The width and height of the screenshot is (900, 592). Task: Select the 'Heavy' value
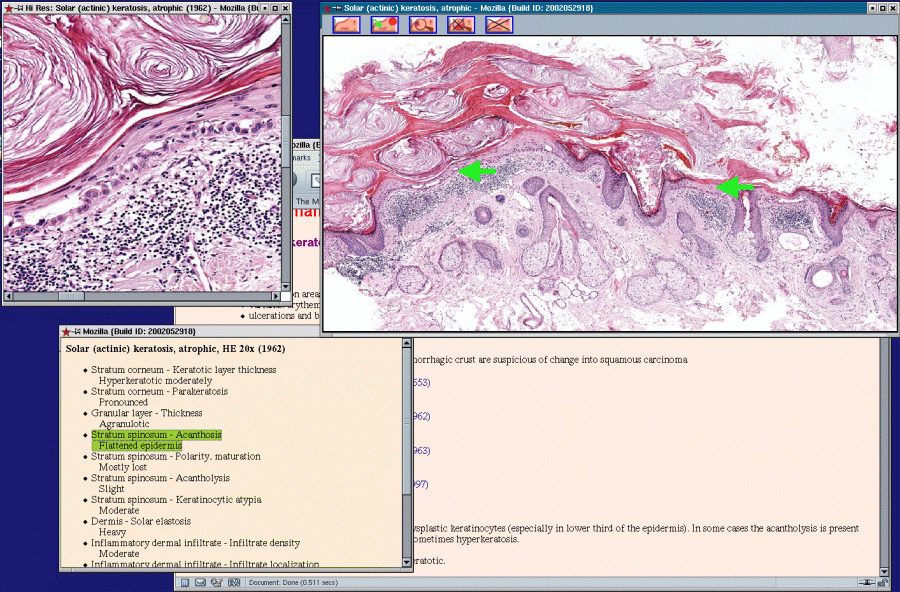[112, 532]
